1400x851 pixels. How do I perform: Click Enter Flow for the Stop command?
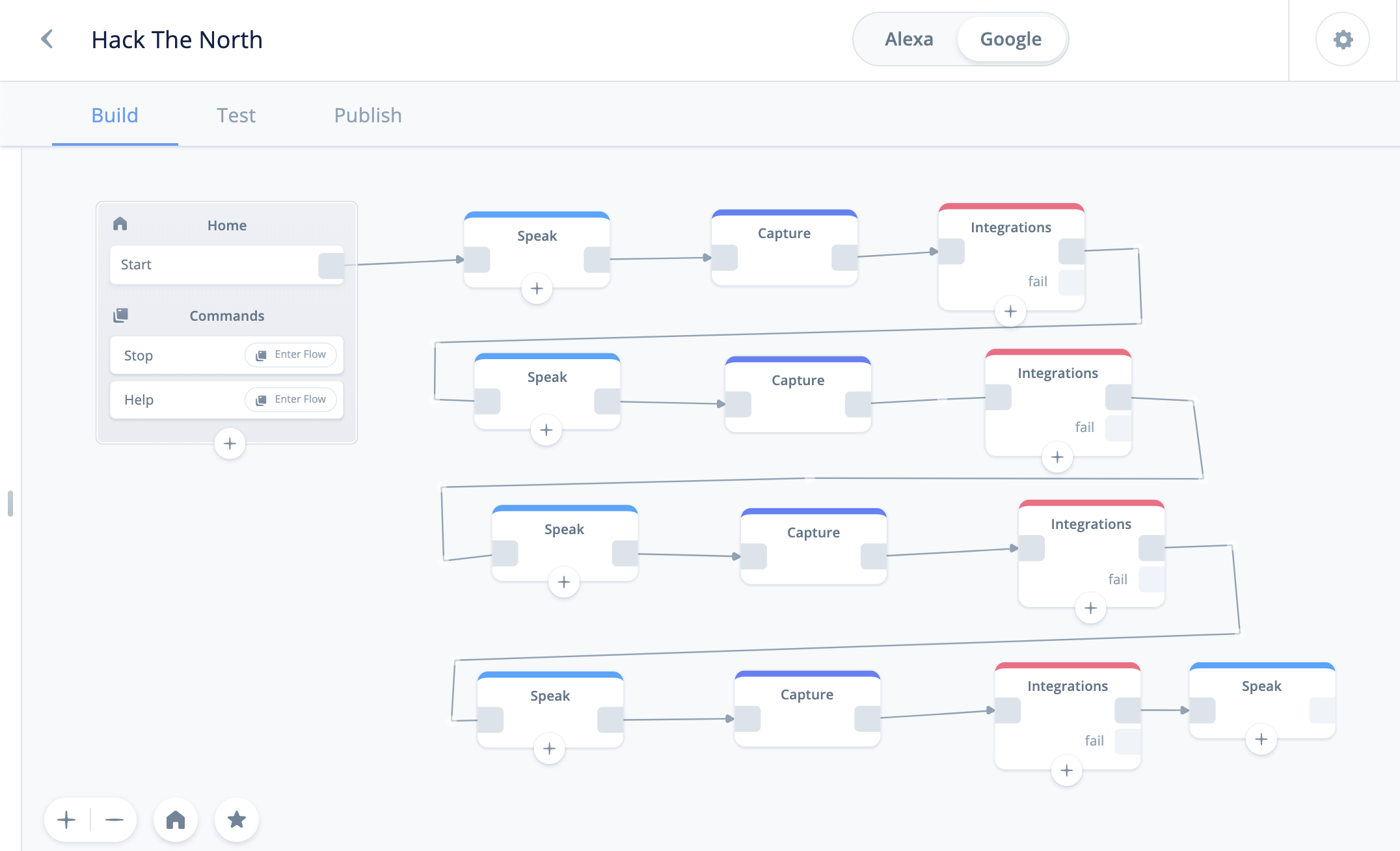pyautogui.click(x=291, y=355)
